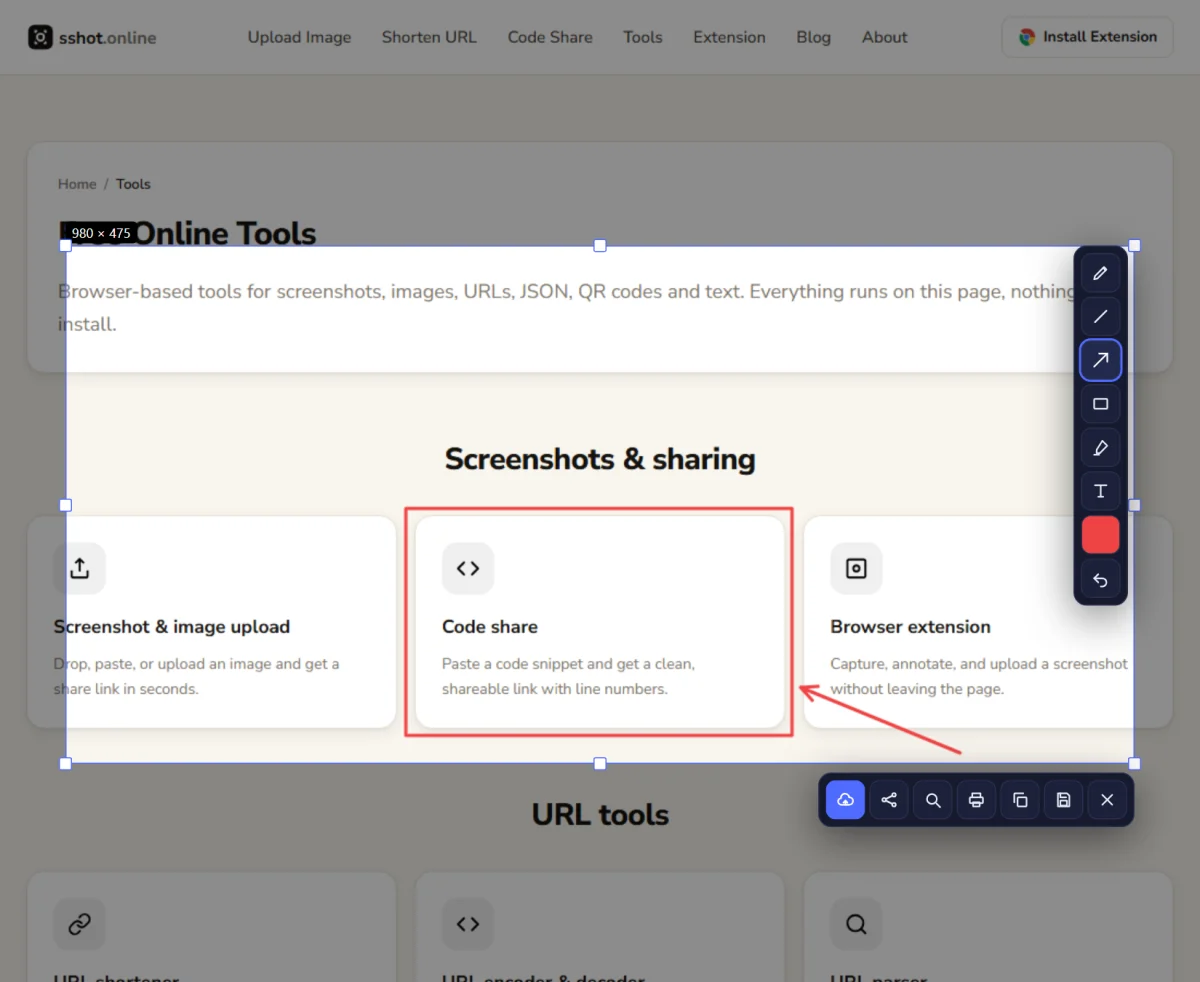Share the captured selection

889,800
